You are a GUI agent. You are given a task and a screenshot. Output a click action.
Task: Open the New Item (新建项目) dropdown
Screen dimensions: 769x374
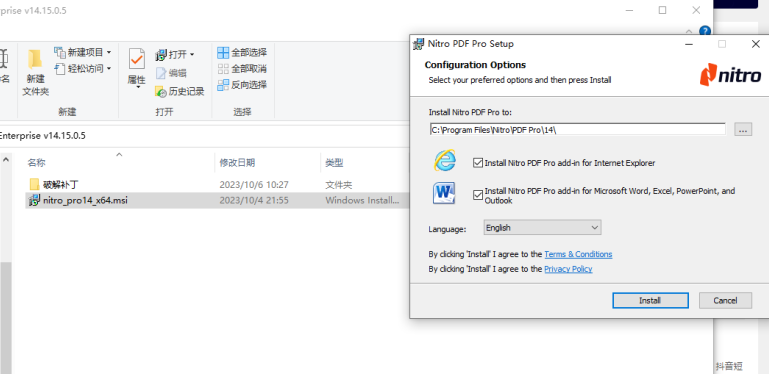[x=83, y=52]
